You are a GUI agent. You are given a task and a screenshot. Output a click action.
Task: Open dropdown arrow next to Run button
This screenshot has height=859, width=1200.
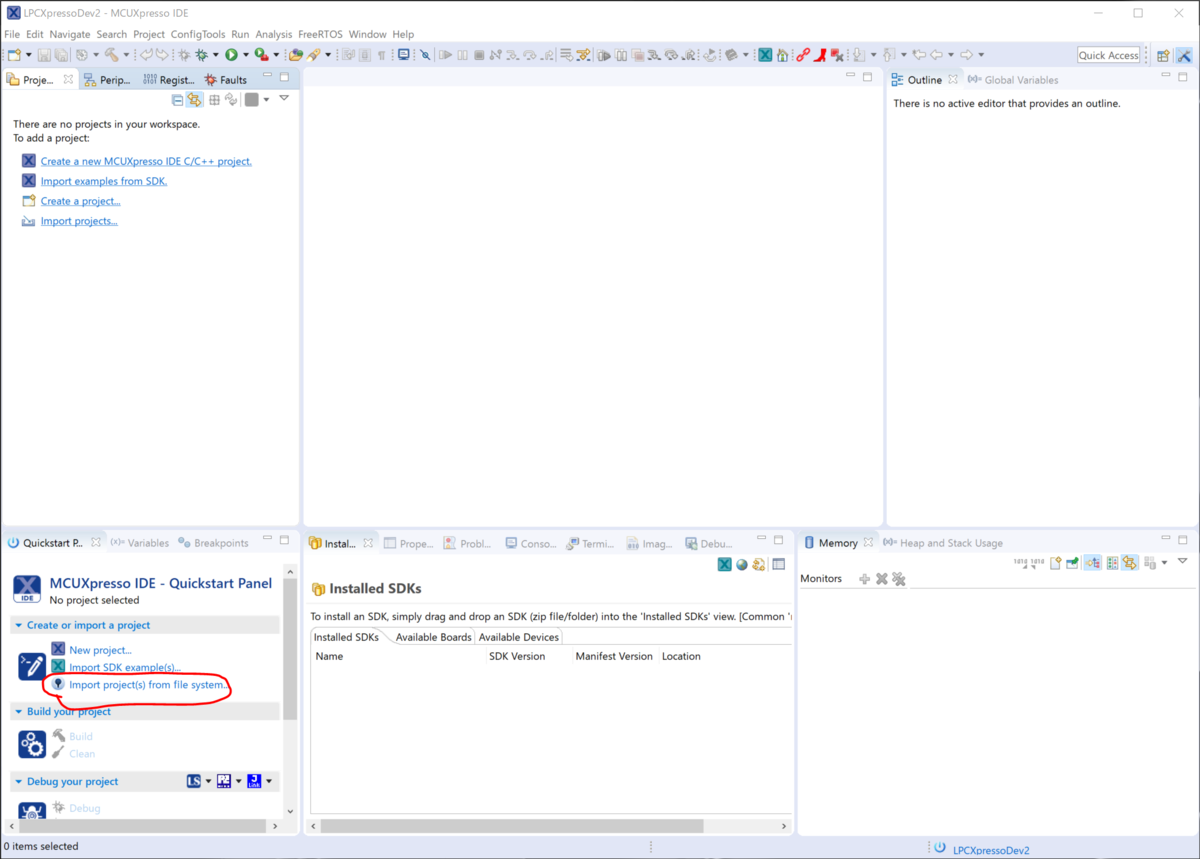[x=246, y=55]
